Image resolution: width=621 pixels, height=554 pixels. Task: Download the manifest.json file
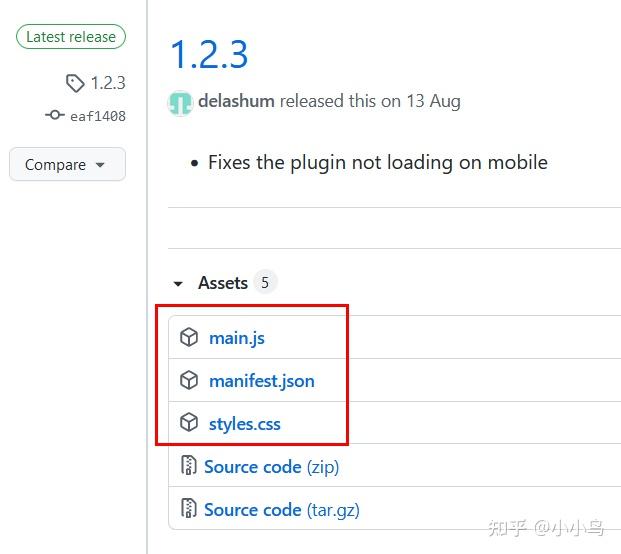[262, 381]
